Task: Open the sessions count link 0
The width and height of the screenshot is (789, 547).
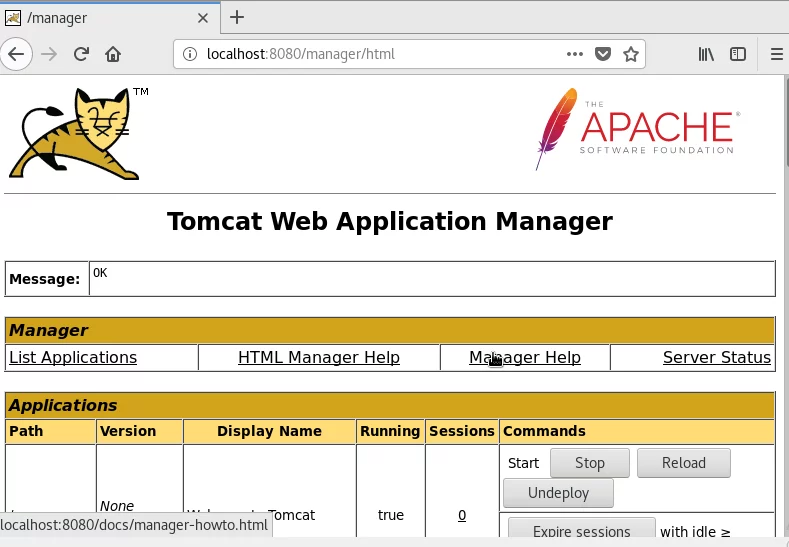Action: (462, 515)
